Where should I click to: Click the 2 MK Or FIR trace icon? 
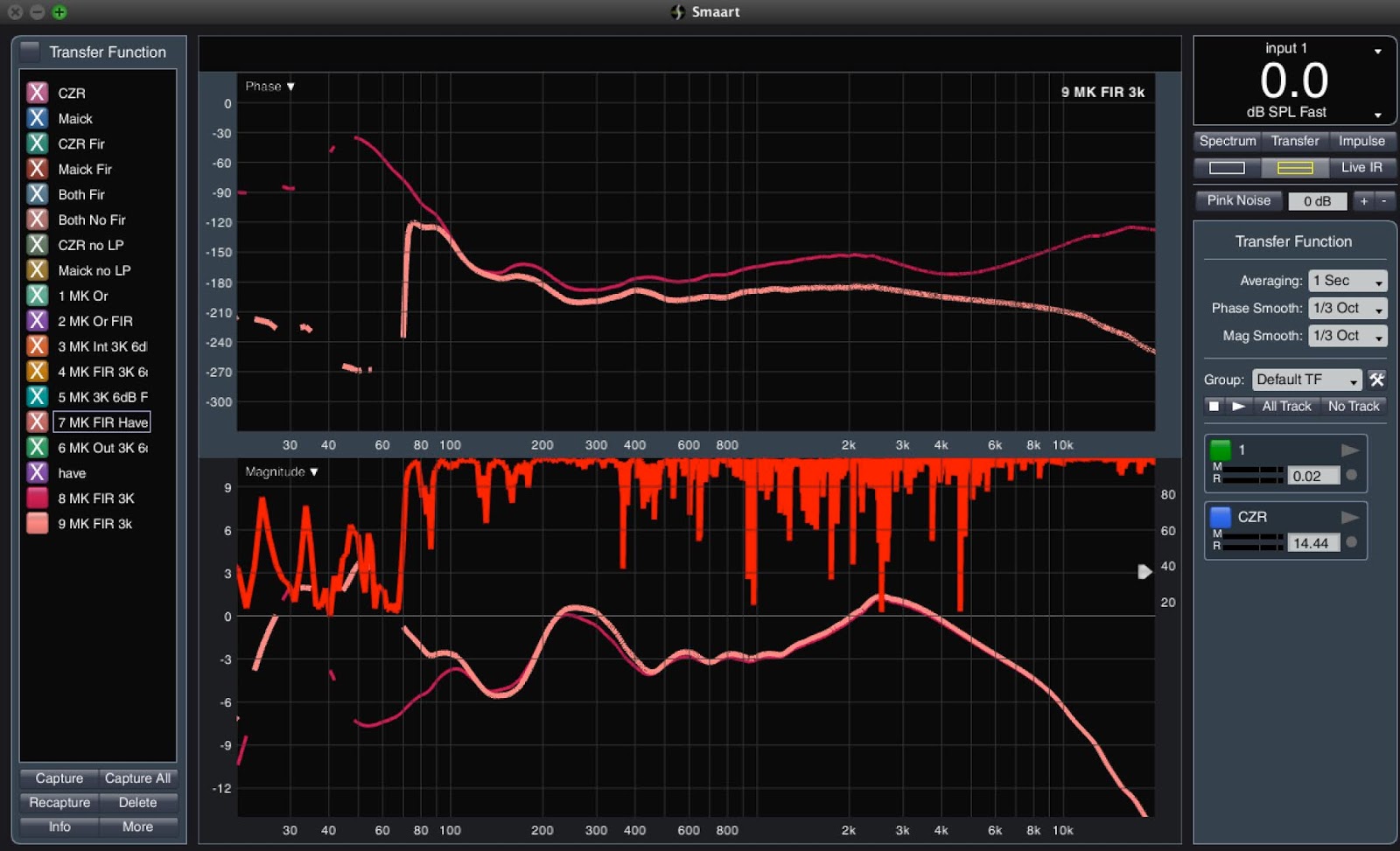click(x=37, y=321)
